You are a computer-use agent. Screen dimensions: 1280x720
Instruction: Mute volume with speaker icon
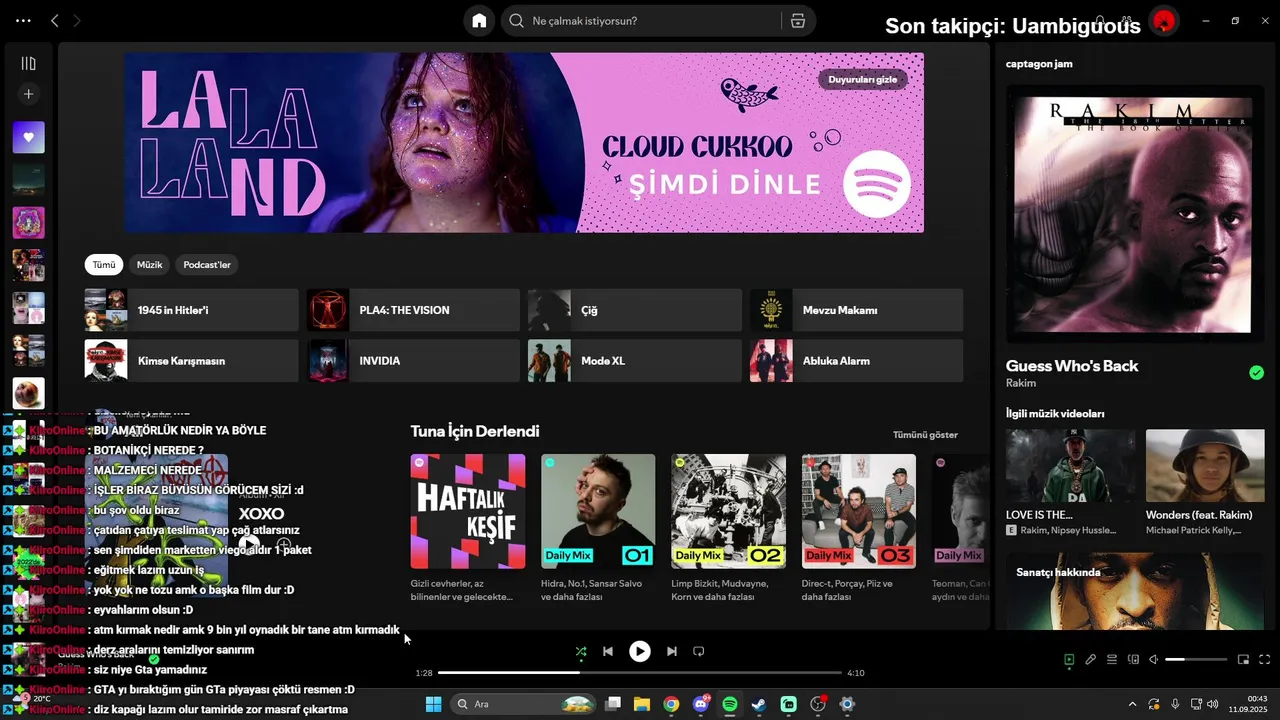tap(1153, 659)
